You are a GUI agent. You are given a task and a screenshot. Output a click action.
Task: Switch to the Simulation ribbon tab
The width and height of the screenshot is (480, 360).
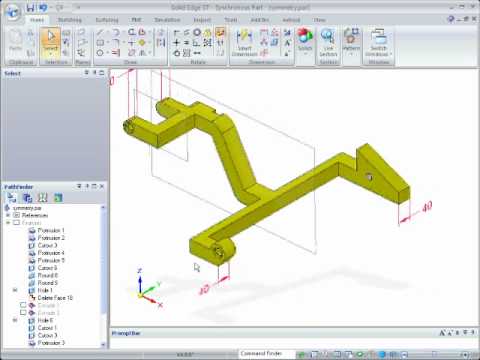click(x=167, y=20)
